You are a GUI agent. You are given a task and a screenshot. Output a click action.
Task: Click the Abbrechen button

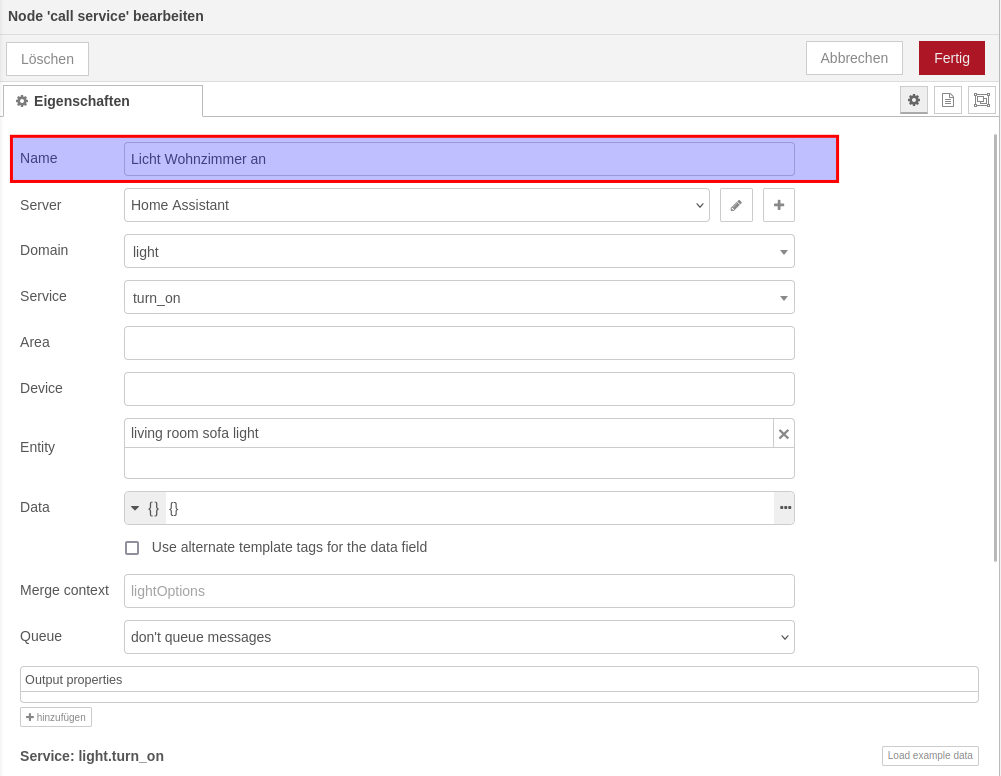click(x=853, y=58)
